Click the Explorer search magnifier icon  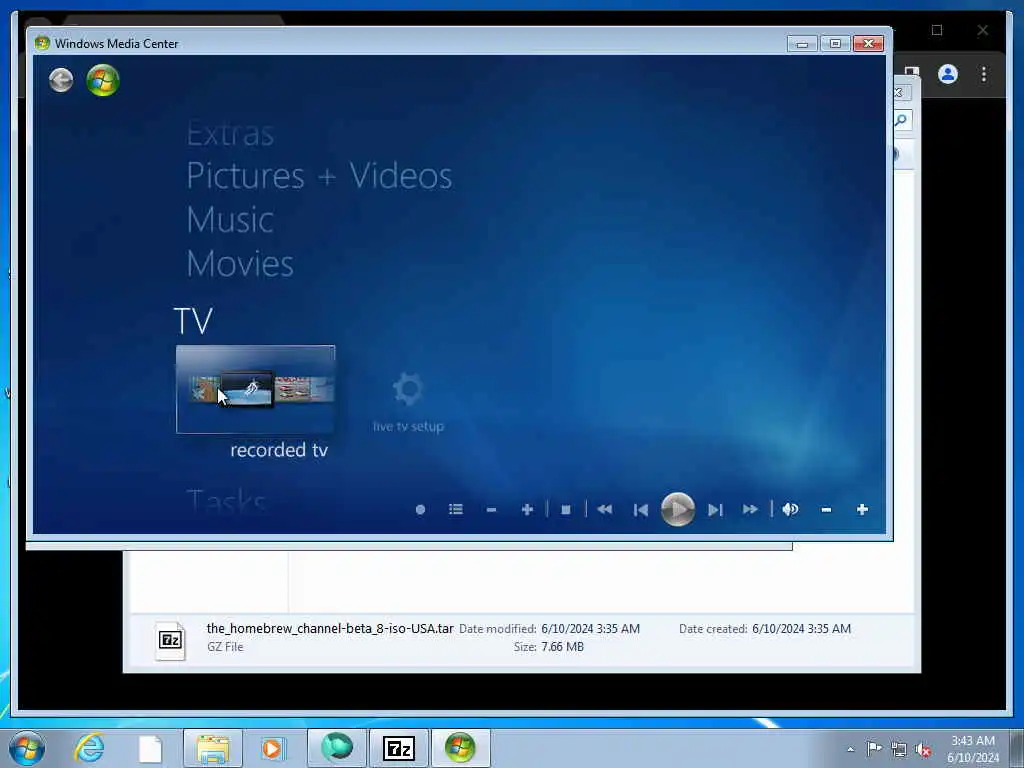901,120
